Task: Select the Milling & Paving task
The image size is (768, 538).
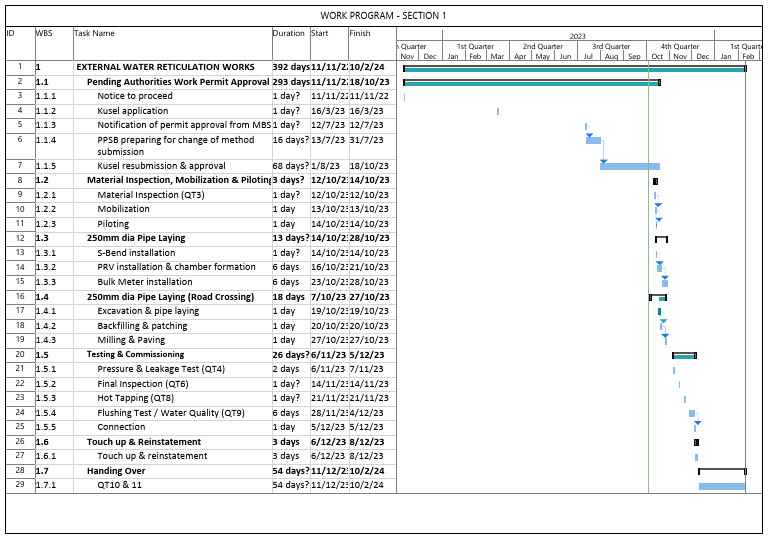Action: [131, 340]
